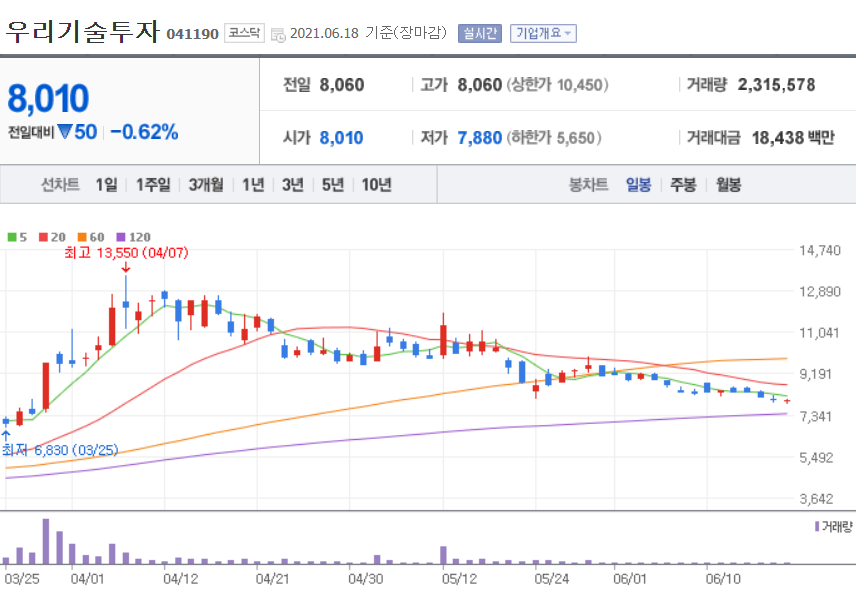Image resolution: width=856 pixels, height=596 pixels.
Task: Click the 코스닥 market badge
Action: point(244,33)
